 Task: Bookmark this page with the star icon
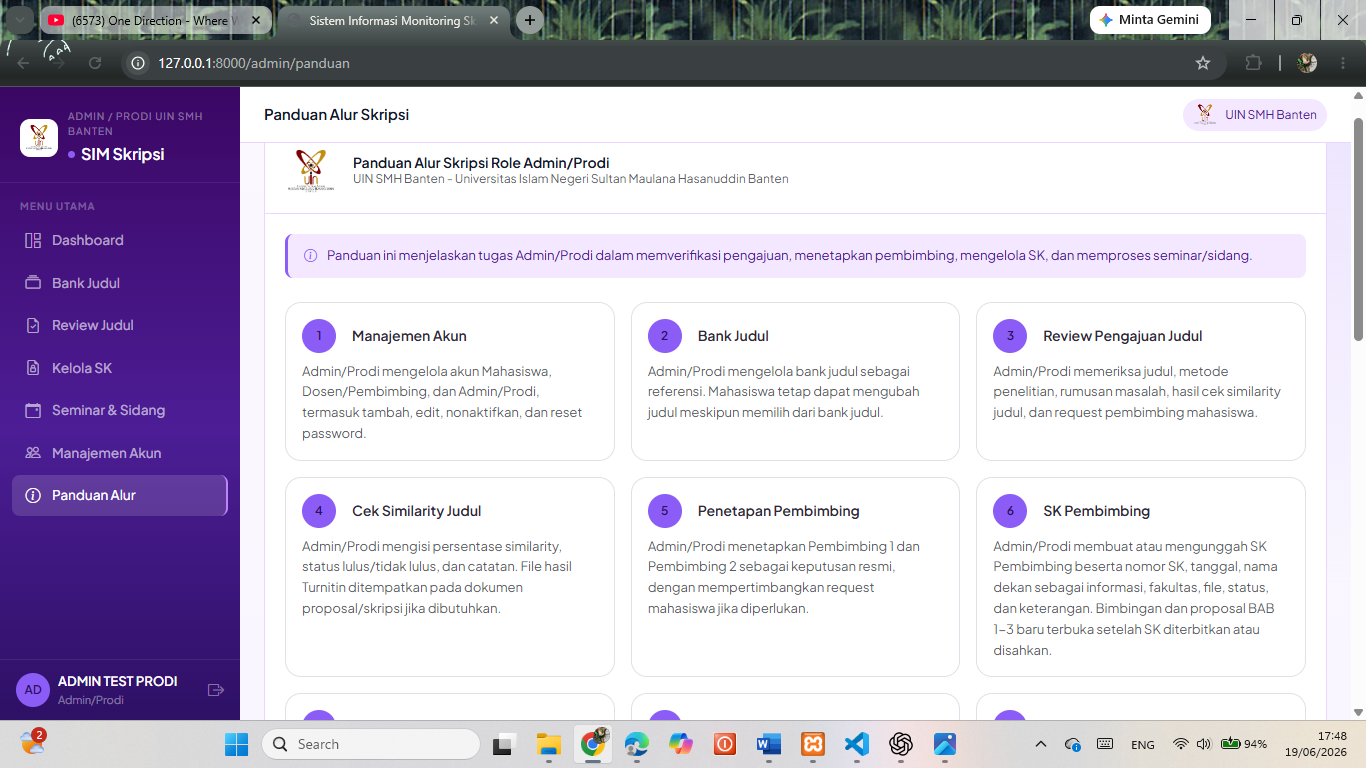pyautogui.click(x=1203, y=63)
